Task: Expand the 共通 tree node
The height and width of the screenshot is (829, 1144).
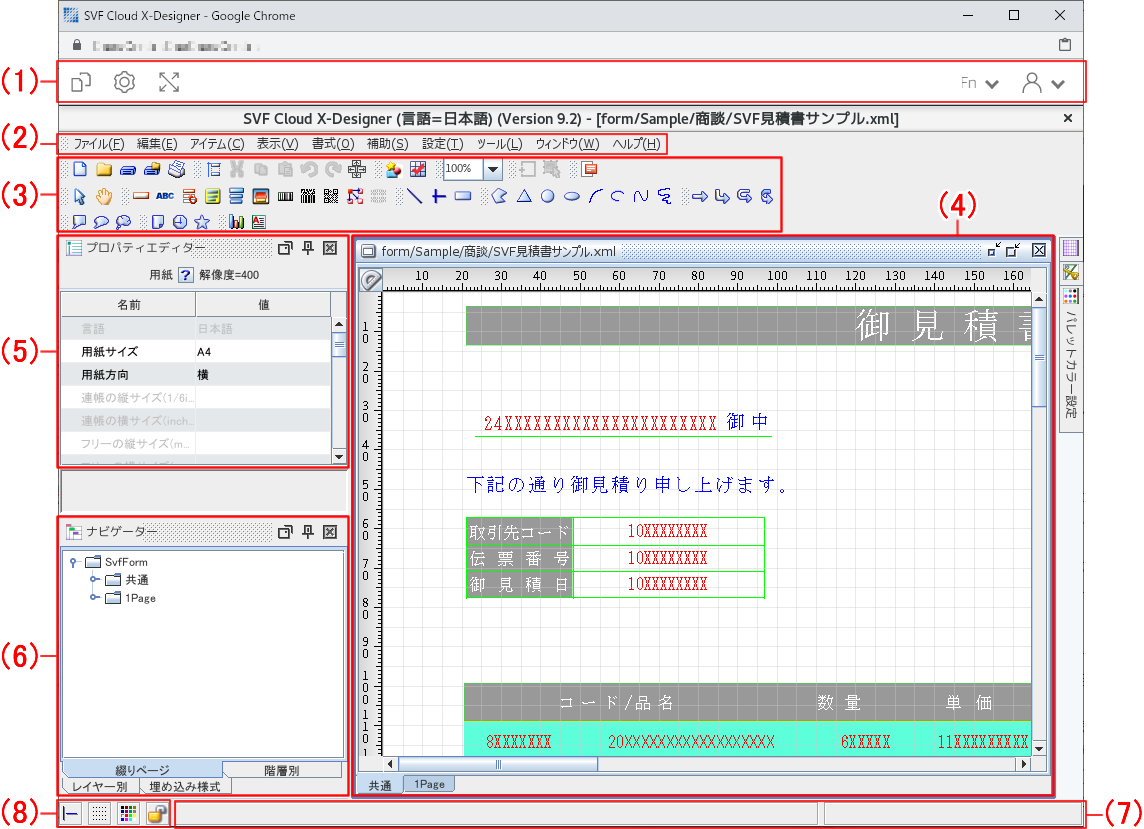Action: (94, 579)
